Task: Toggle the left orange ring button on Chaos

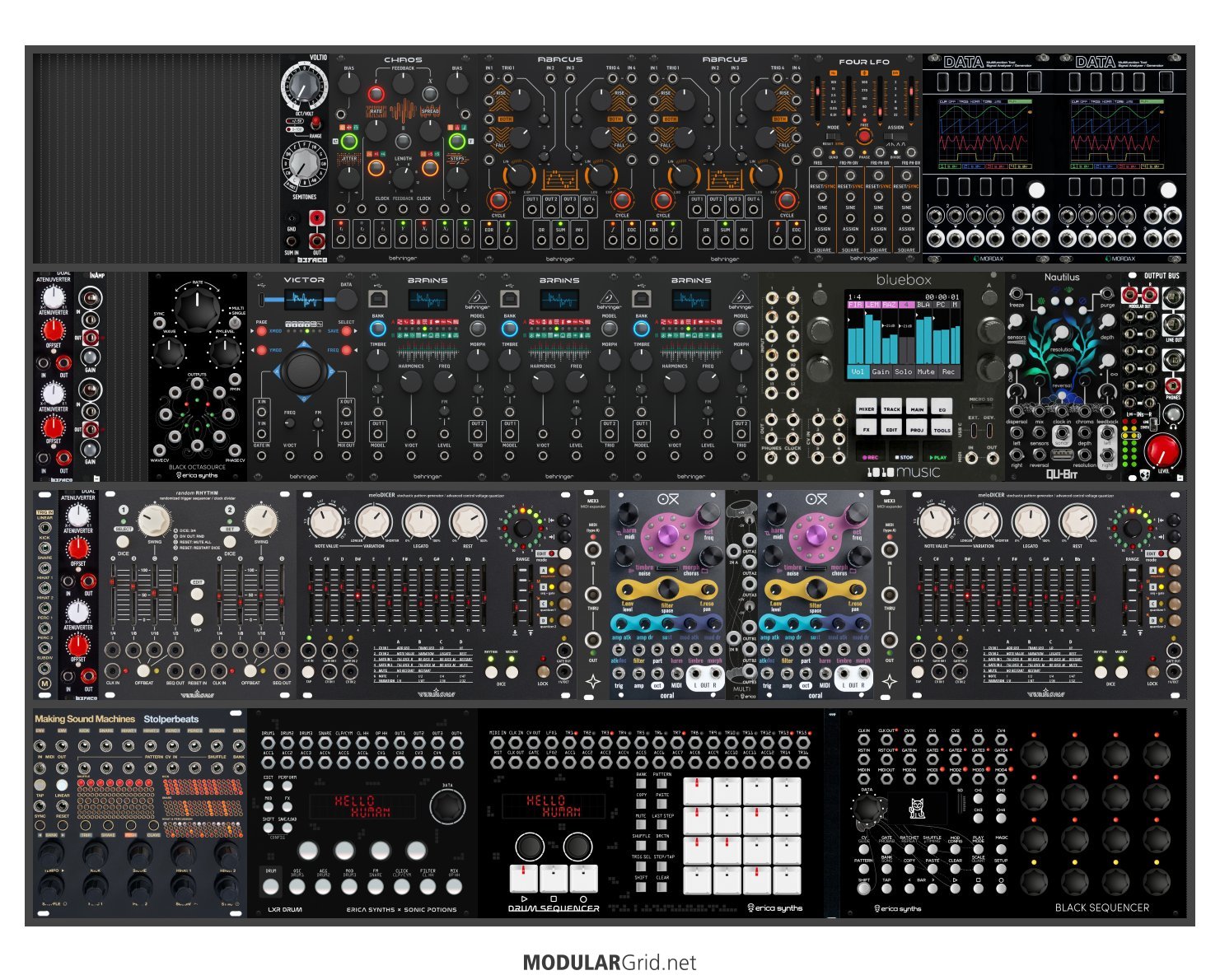Action: click(376, 167)
